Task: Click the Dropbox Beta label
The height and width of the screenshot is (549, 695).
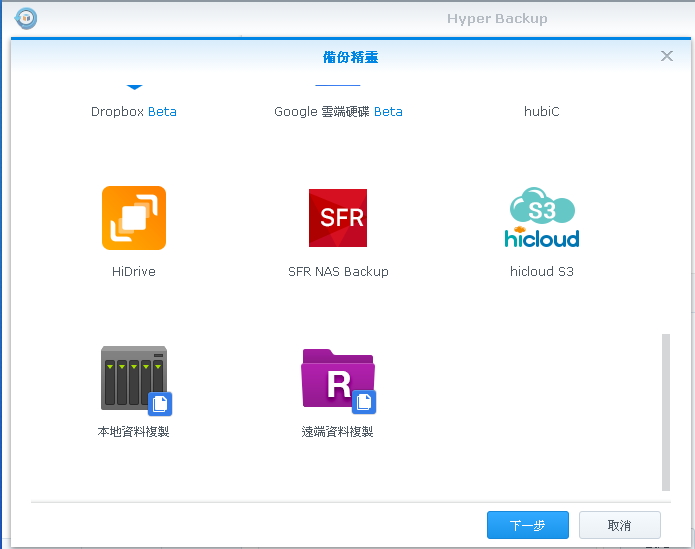Action: [134, 112]
